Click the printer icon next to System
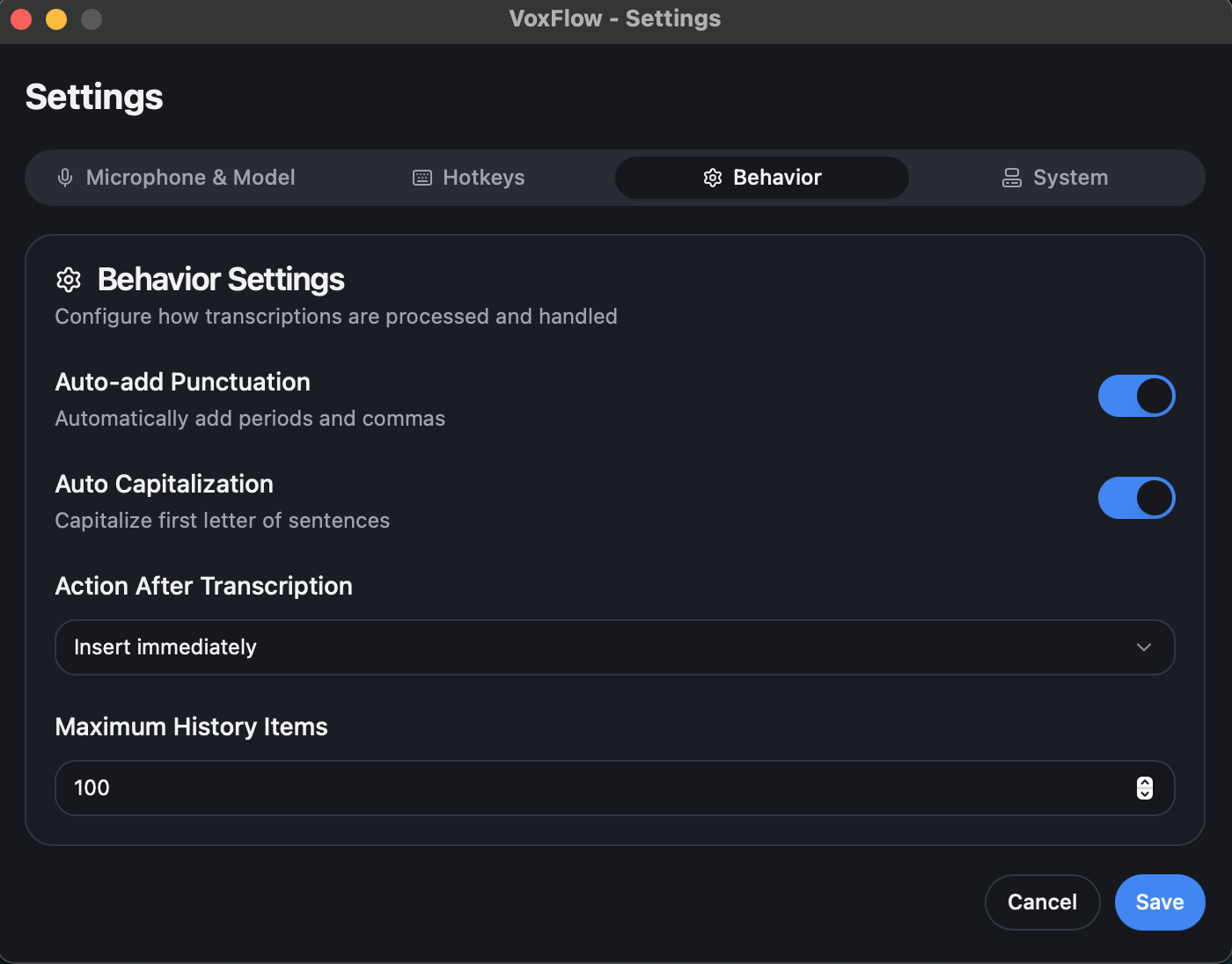Viewport: 1232px width, 964px height. [x=1011, y=177]
